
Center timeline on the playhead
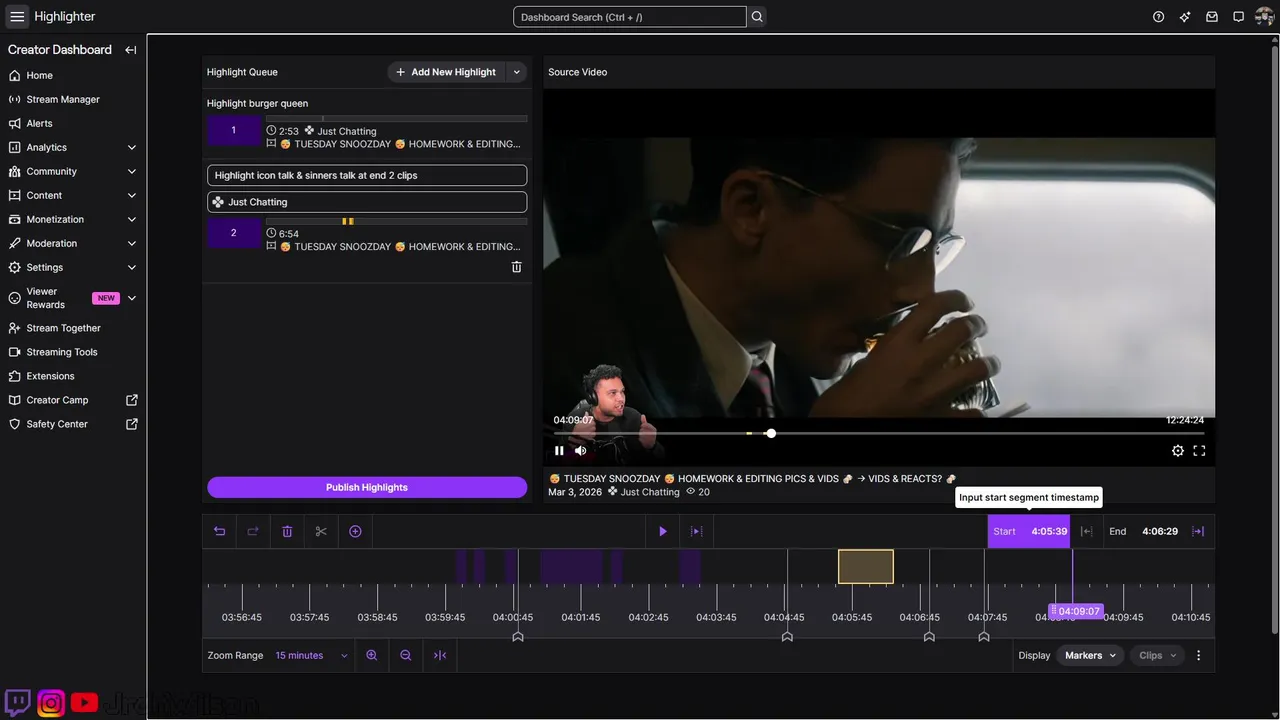click(x=440, y=656)
